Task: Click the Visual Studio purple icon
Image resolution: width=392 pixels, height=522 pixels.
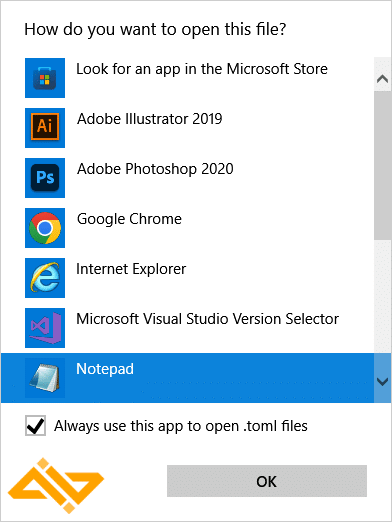Action: (45, 328)
